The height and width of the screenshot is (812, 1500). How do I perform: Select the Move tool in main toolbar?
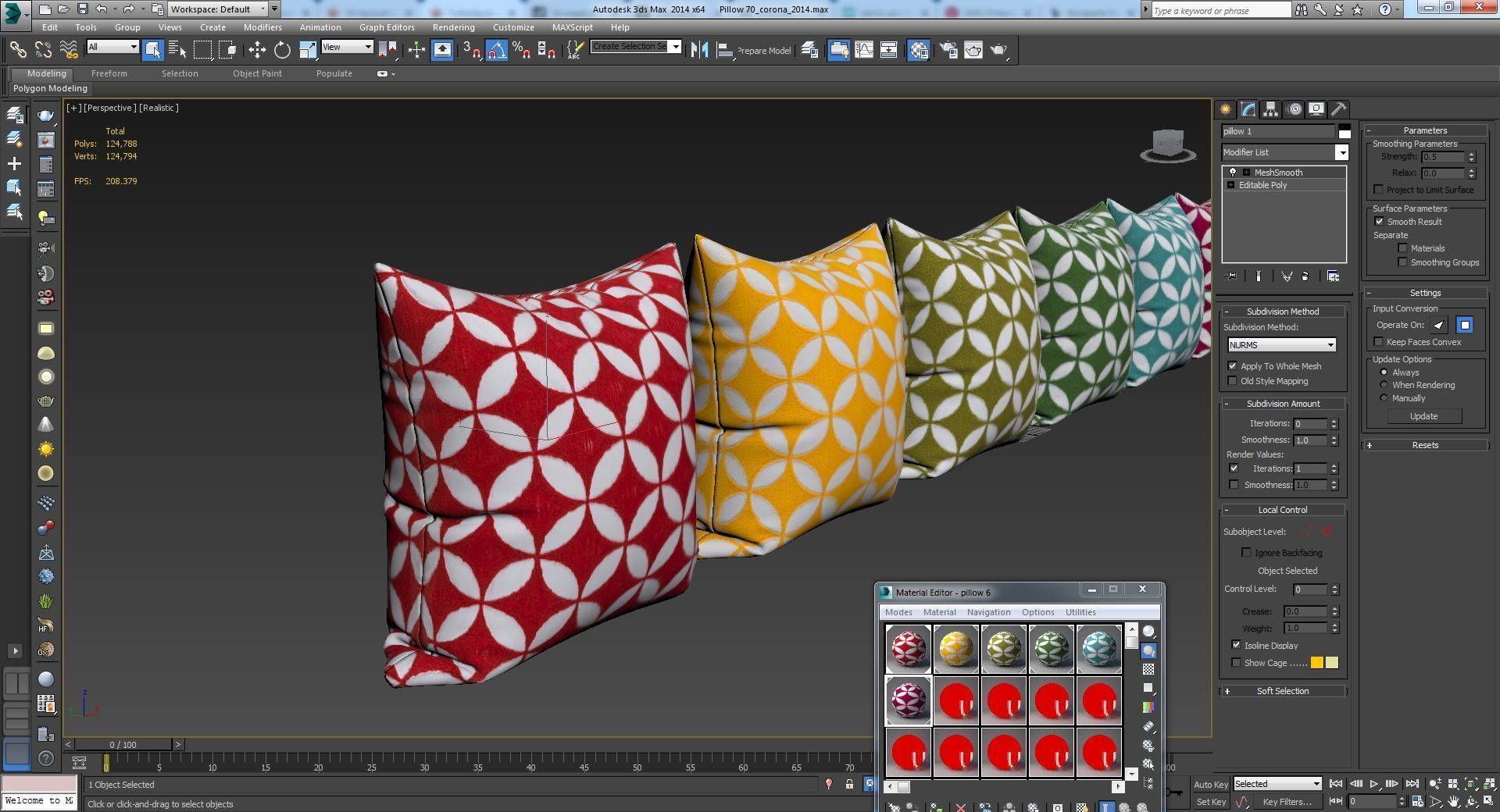pyautogui.click(x=257, y=50)
